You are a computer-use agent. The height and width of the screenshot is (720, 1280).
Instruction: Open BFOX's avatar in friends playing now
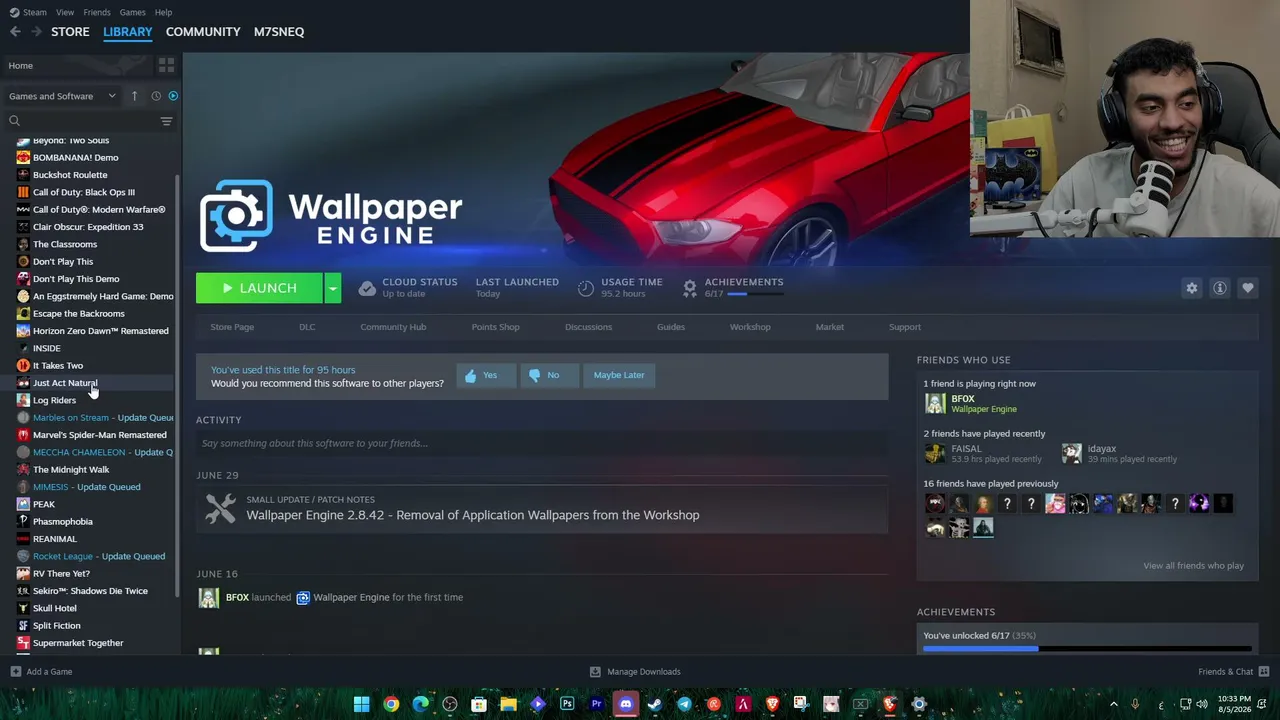coord(935,403)
